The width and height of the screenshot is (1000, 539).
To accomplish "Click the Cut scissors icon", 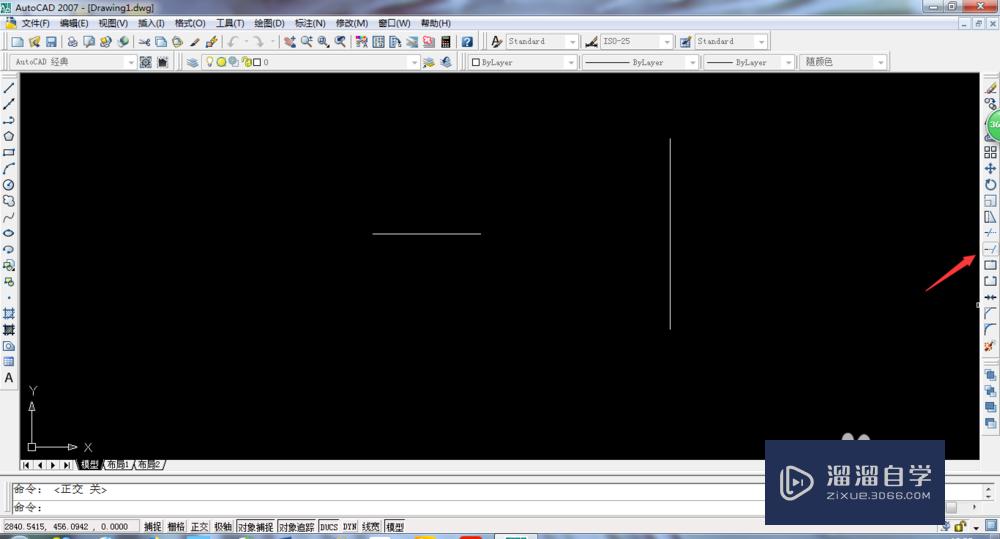I will click(x=144, y=41).
